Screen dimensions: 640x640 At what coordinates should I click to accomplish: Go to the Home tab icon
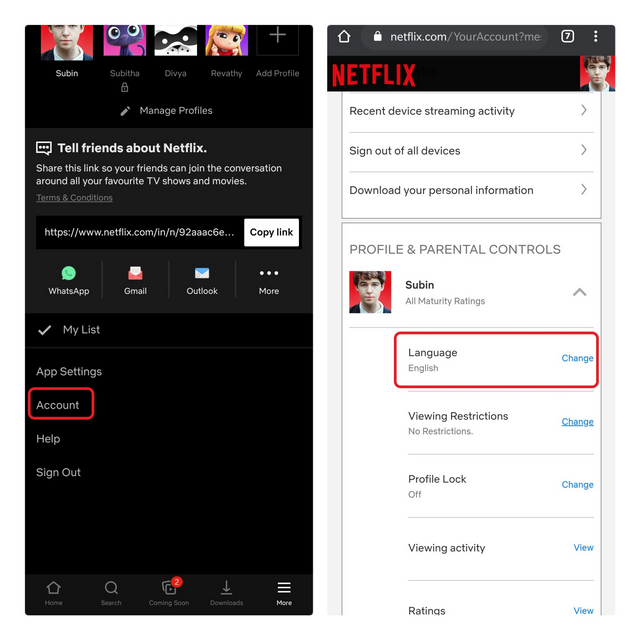click(x=53, y=588)
